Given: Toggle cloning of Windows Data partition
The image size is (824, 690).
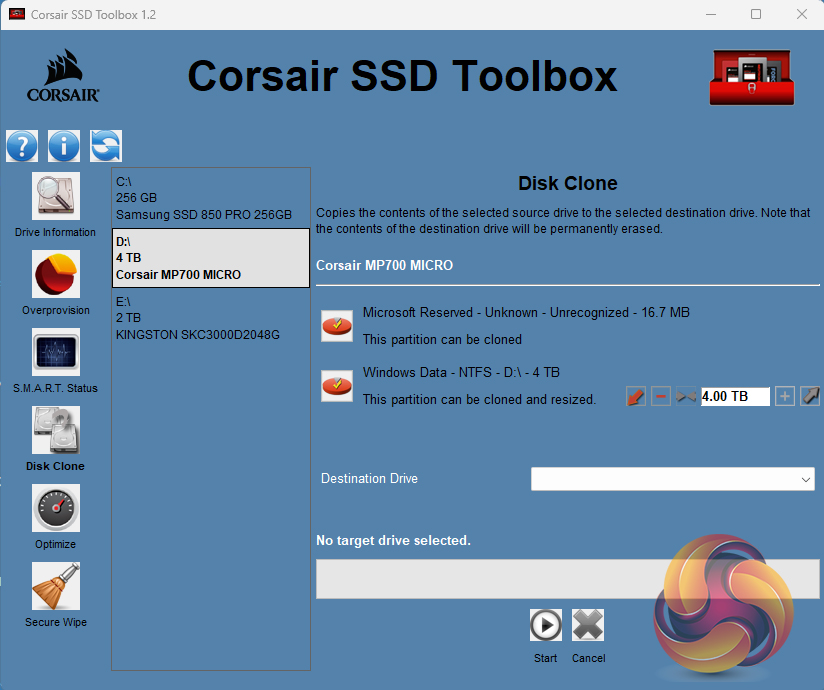Looking at the screenshot, I should click(337, 385).
